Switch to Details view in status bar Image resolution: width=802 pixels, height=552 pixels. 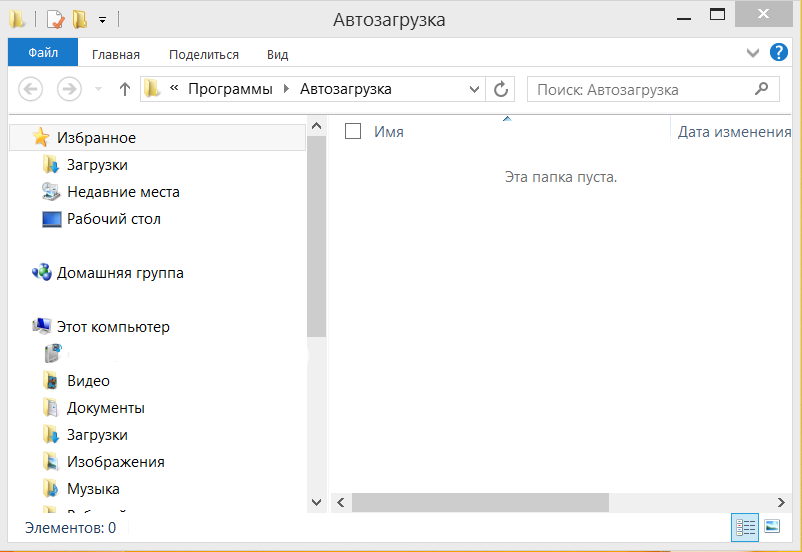coord(745,527)
